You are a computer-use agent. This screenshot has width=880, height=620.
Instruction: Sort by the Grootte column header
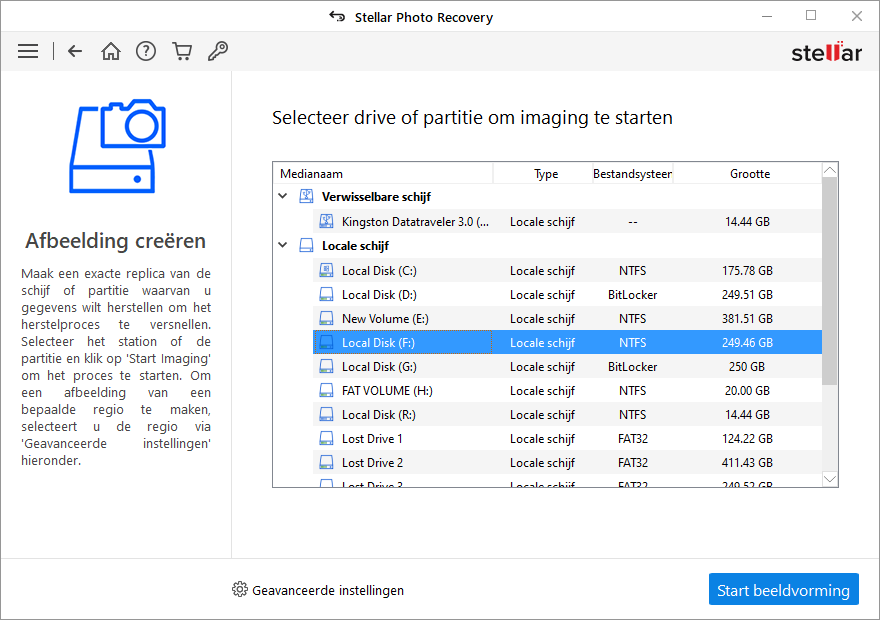(x=748, y=174)
